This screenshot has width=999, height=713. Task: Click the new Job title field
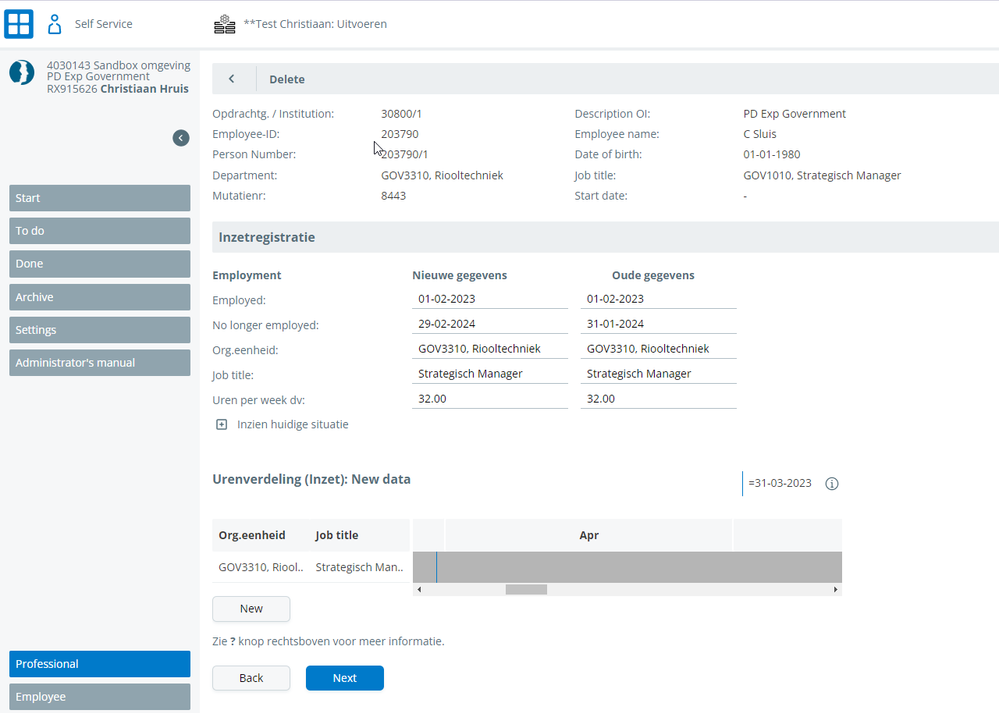(x=490, y=374)
